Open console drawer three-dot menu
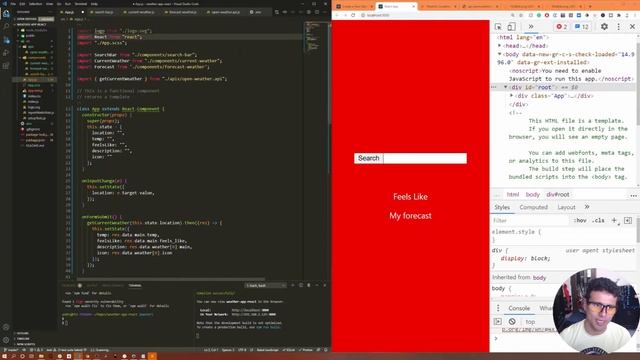Viewport: 640px width, 360px height. tap(498, 308)
